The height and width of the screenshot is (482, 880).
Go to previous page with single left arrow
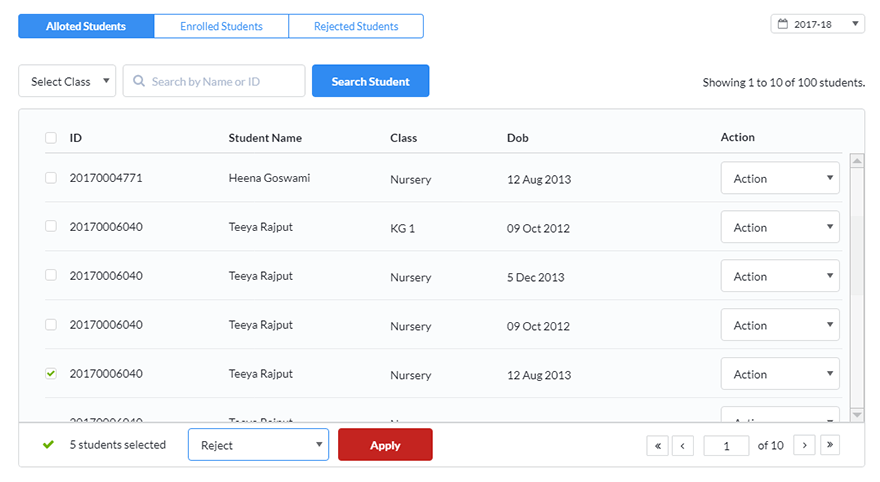point(682,446)
